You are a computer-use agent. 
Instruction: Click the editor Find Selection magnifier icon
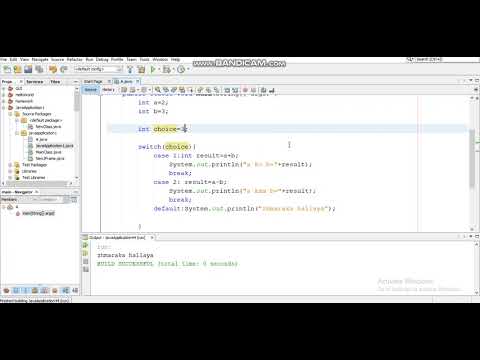158,90
